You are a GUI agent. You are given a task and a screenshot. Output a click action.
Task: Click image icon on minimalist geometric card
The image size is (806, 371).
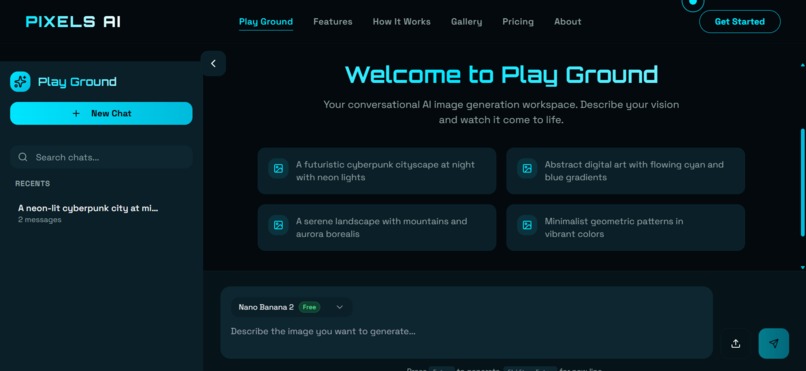(527, 225)
